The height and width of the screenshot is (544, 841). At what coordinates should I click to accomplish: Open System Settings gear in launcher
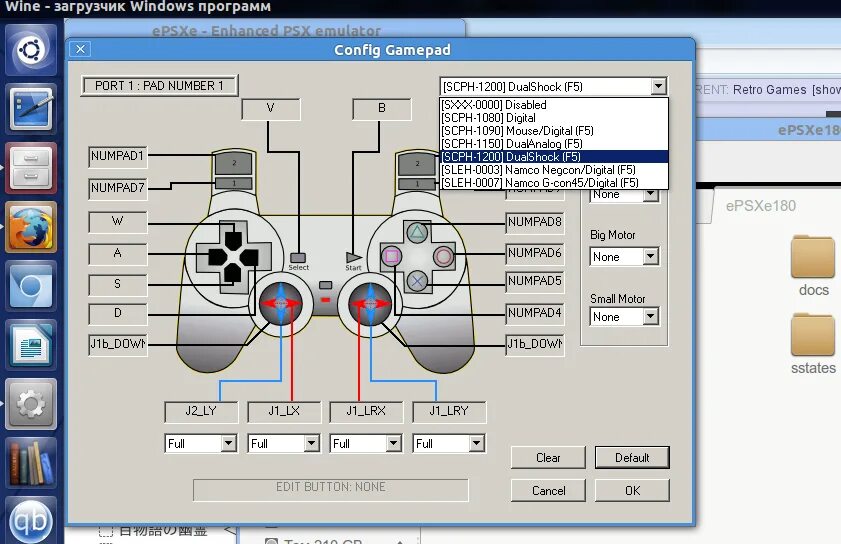click(31, 404)
